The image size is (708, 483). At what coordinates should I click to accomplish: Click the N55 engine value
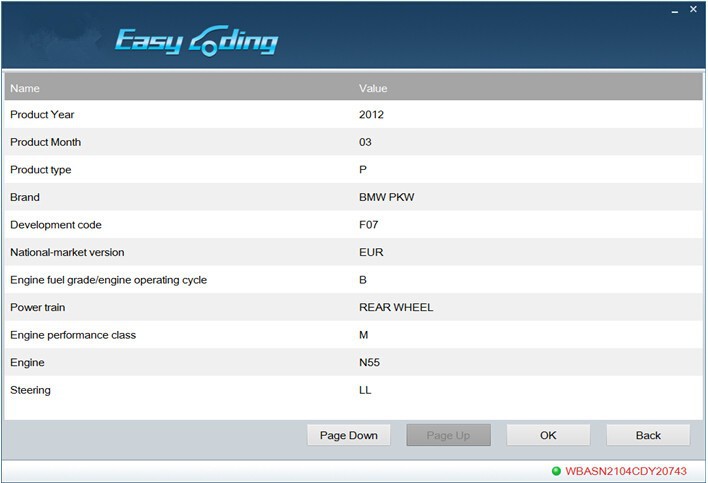pyautogui.click(x=370, y=363)
